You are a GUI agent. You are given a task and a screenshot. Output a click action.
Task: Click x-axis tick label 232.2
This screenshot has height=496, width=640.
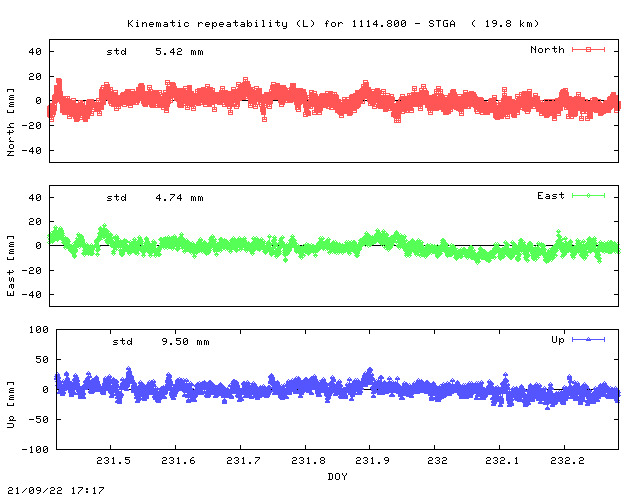click(x=567, y=461)
